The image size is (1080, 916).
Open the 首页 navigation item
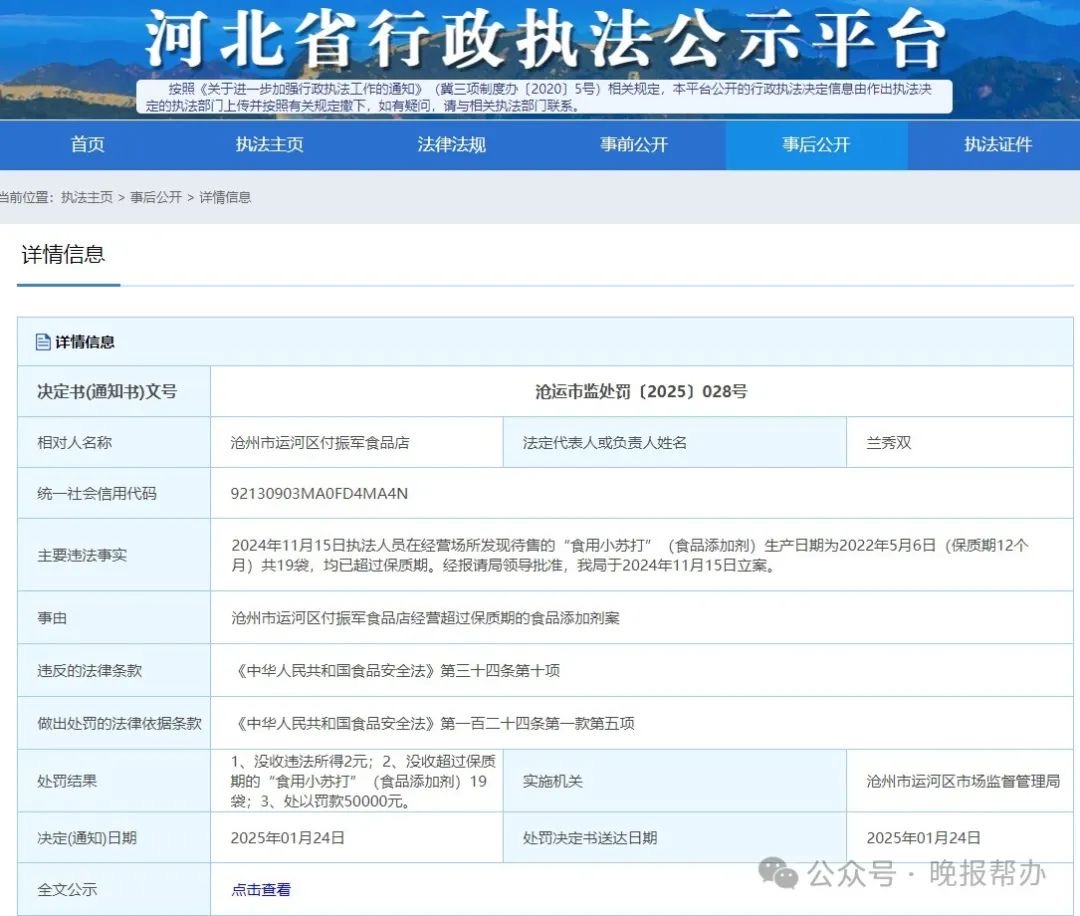[x=87, y=145]
